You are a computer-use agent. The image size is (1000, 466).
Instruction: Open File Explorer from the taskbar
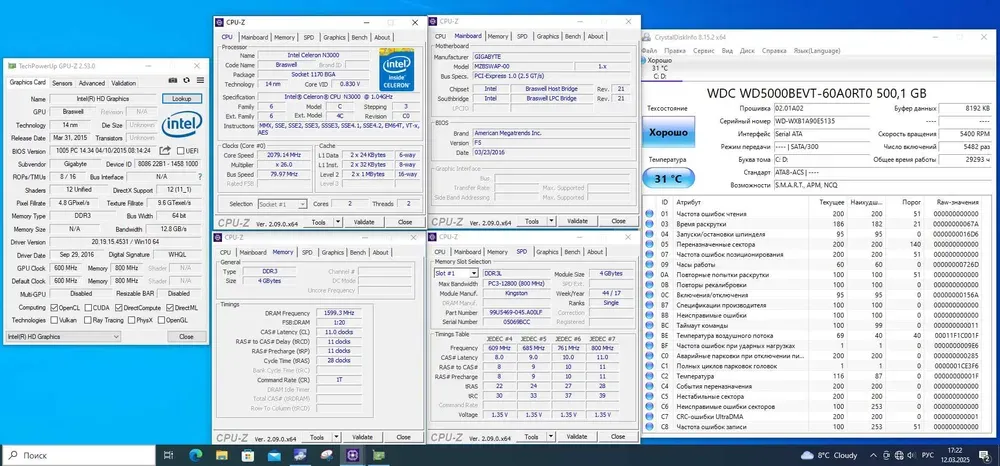(221, 455)
